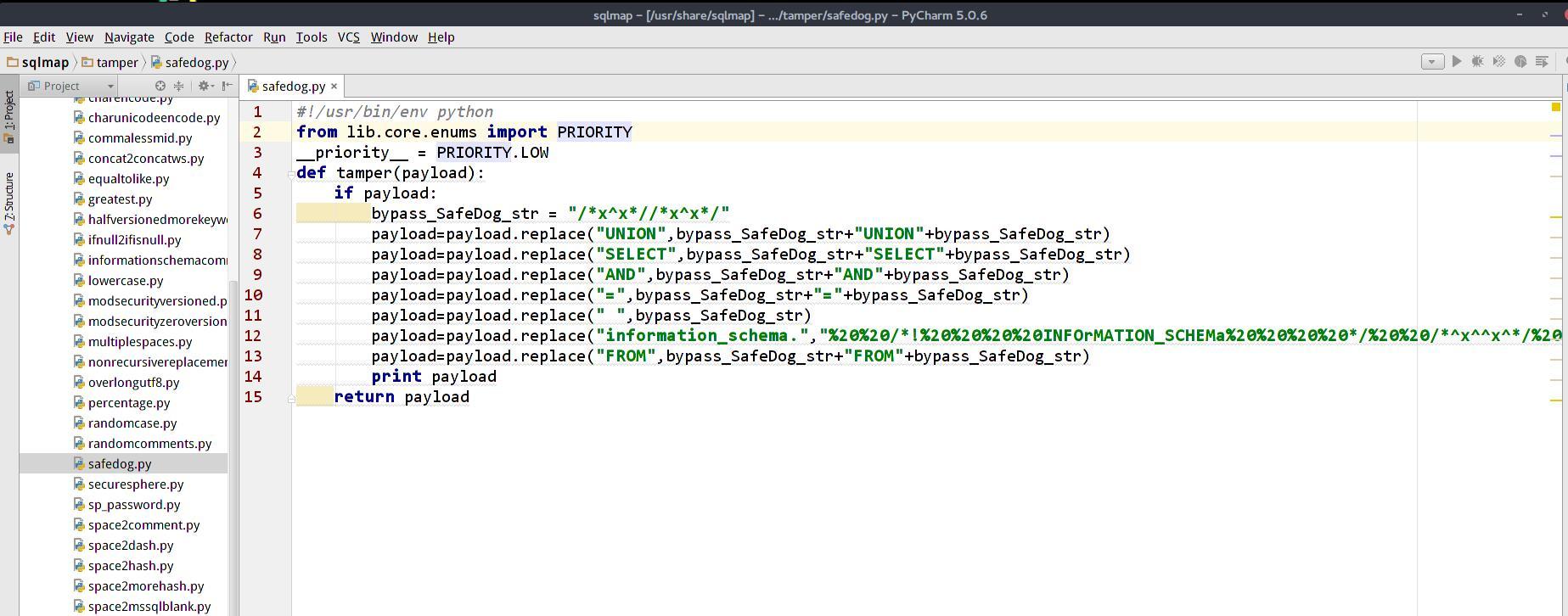Open the run configuration dropdown

pyautogui.click(x=1432, y=61)
